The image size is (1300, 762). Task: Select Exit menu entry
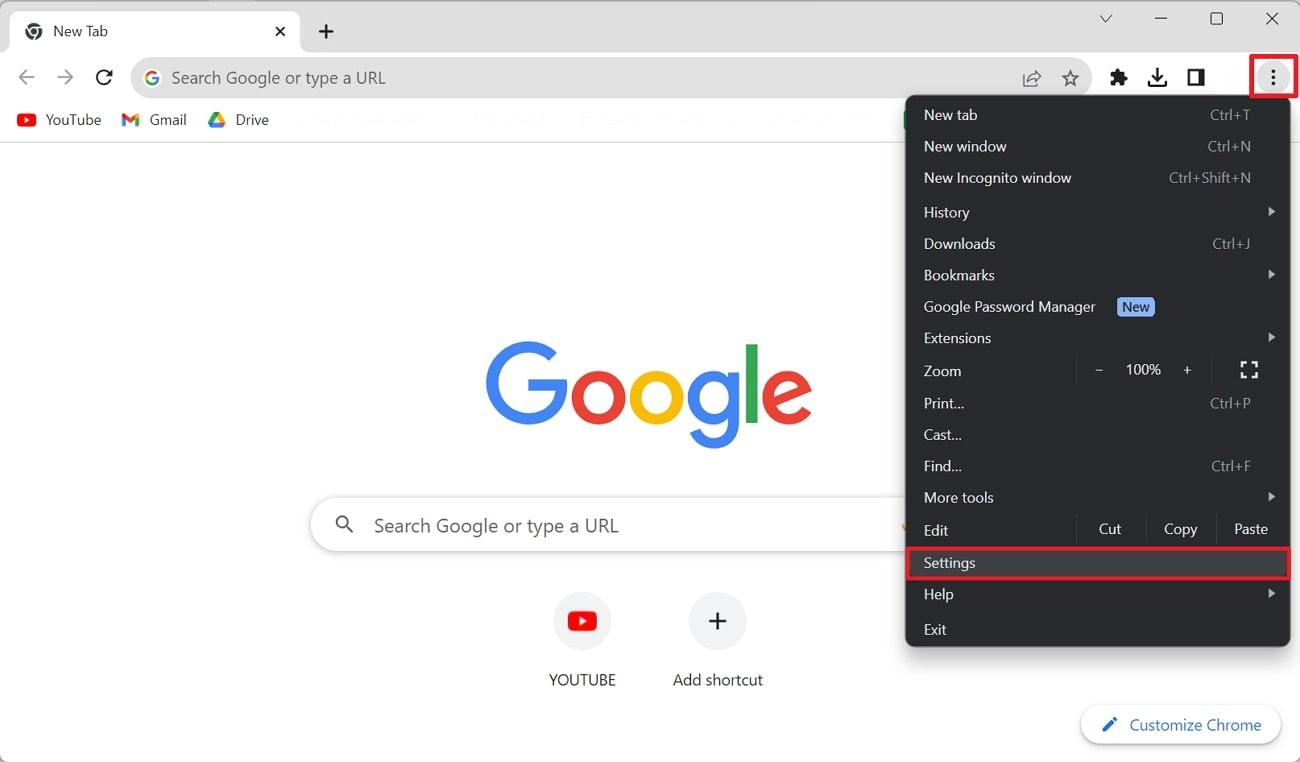click(1097, 630)
